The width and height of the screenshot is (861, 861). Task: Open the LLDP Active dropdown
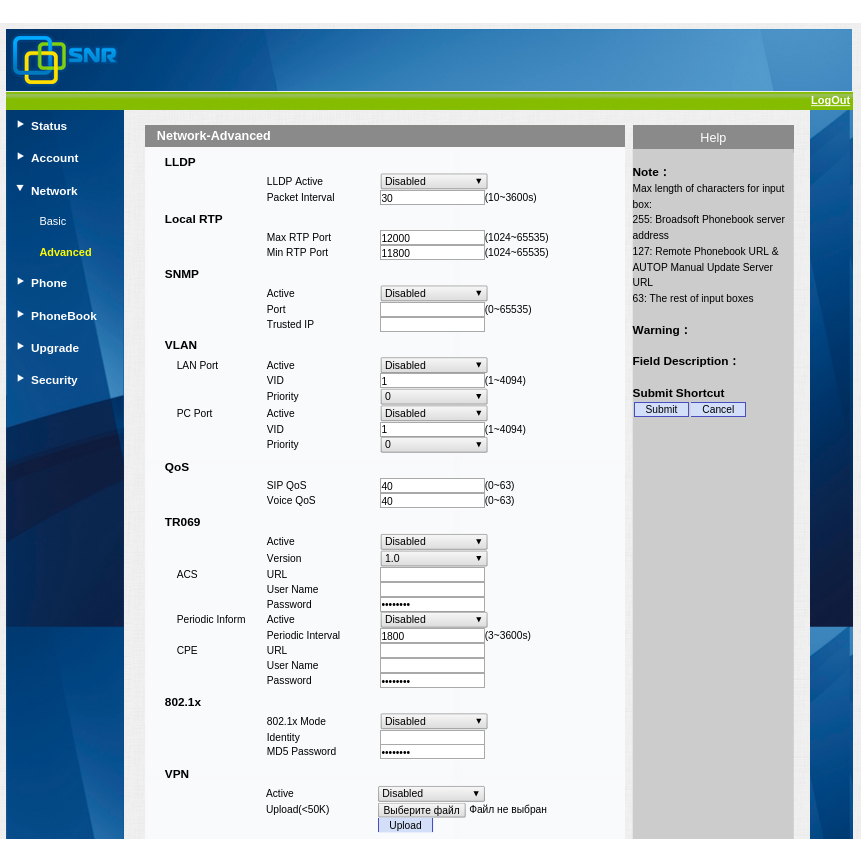[433, 181]
